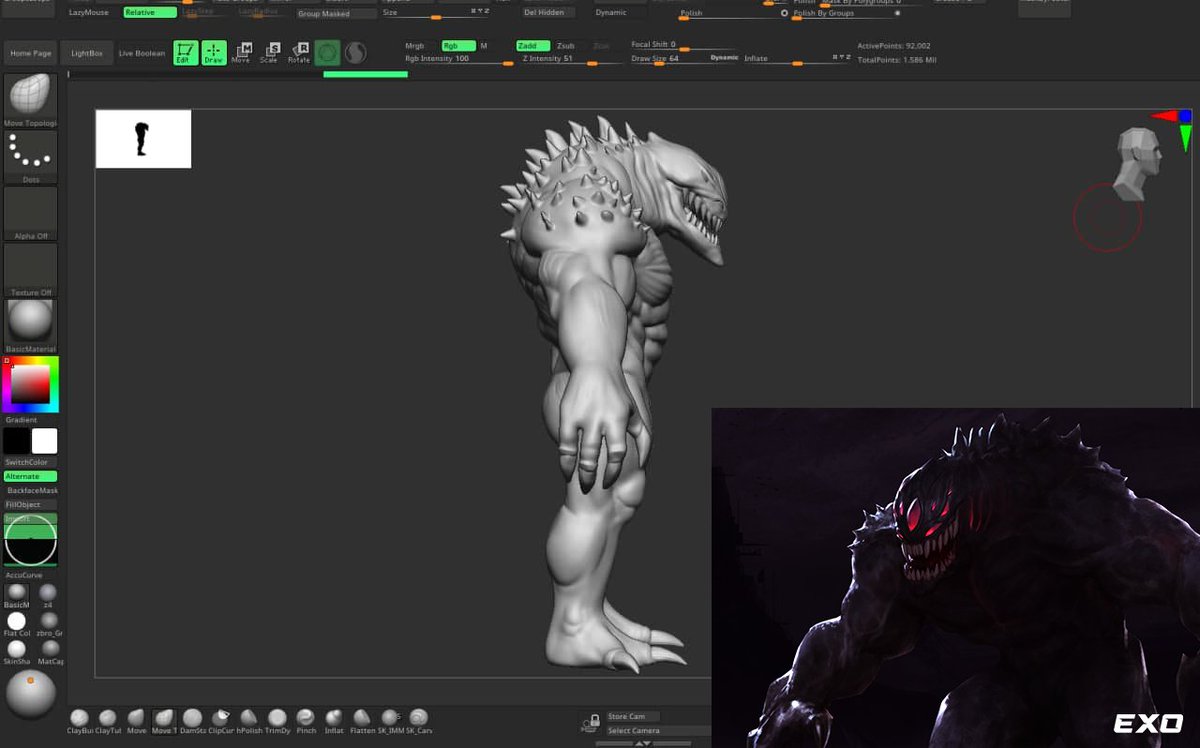Open the Inflate setting options arrows
This screenshot has height=748, width=1200.
[841, 57]
